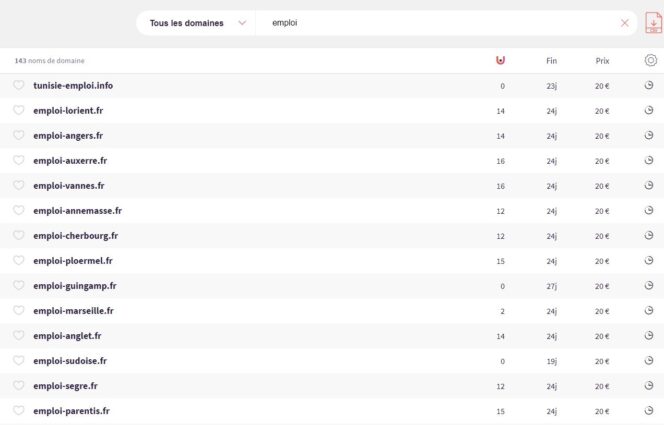Click the clock icon for emploi-marseille.fr
This screenshot has width=664, height=425.
coord(648,311)
